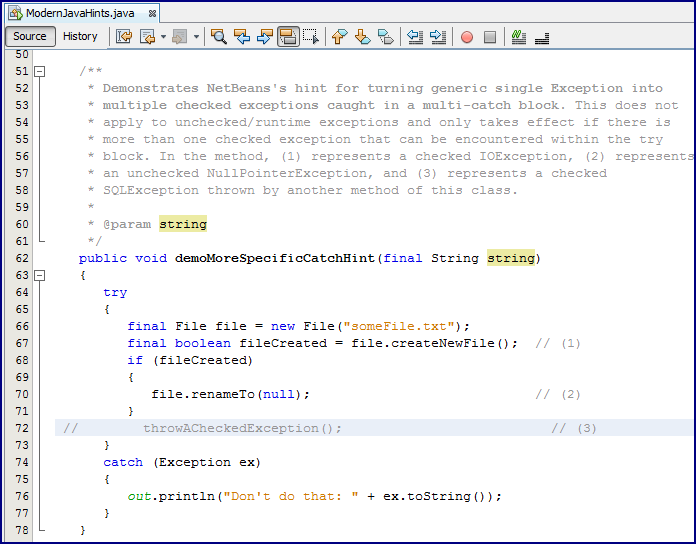Image resolution: width=696 pixels, height=544 pixels.
Task: Click the Last Edit toolbar icon
Action: (x=124, y=36)
